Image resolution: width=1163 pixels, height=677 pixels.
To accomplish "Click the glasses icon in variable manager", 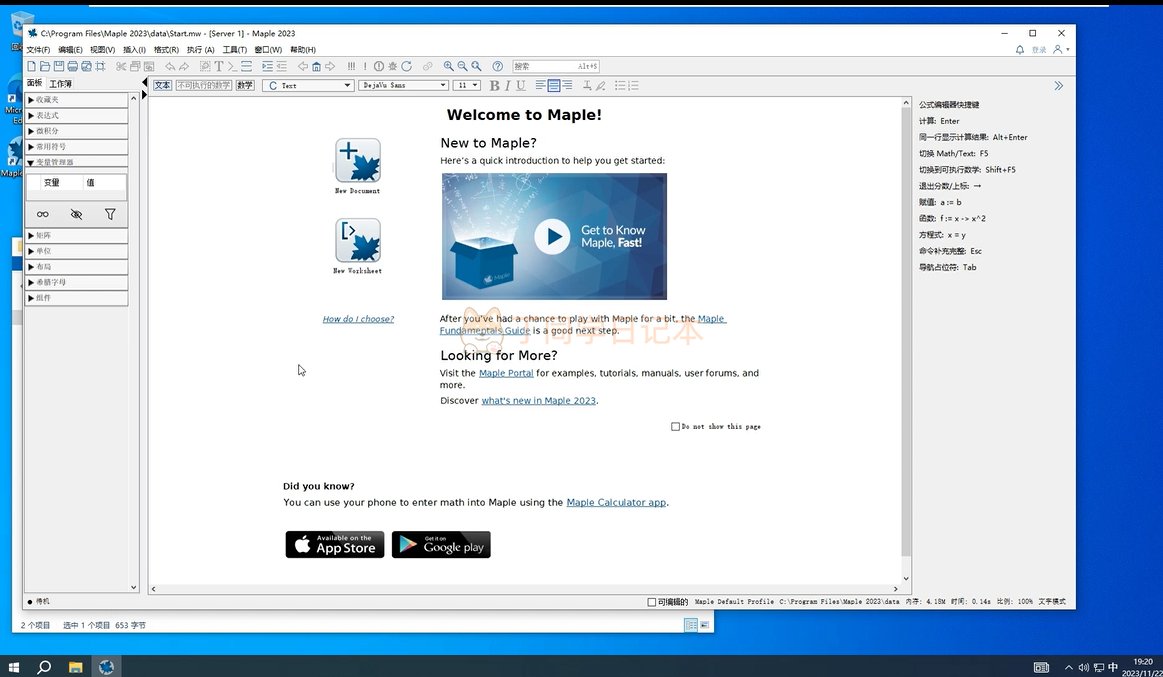I will (43, 214).
